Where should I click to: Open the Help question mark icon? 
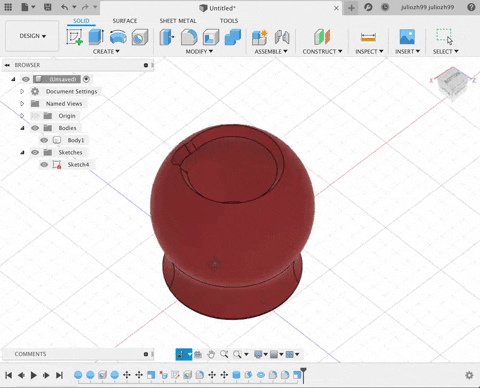click(471, 7)
